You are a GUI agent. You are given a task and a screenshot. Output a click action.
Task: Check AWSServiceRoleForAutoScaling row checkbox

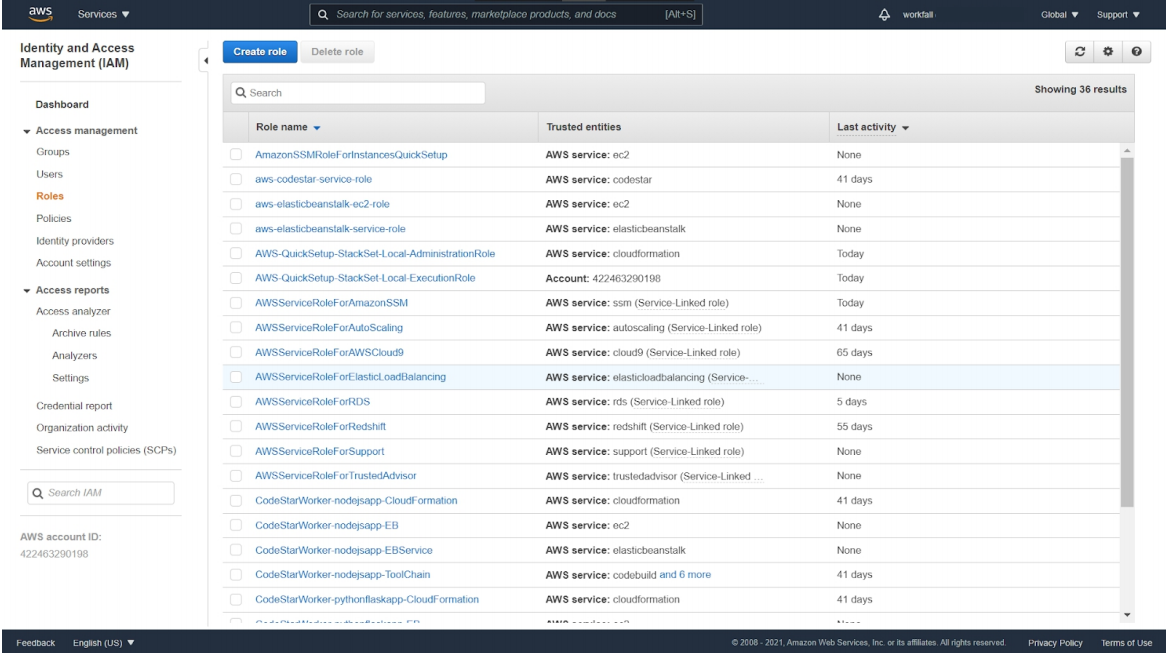(x=236, y=327)
